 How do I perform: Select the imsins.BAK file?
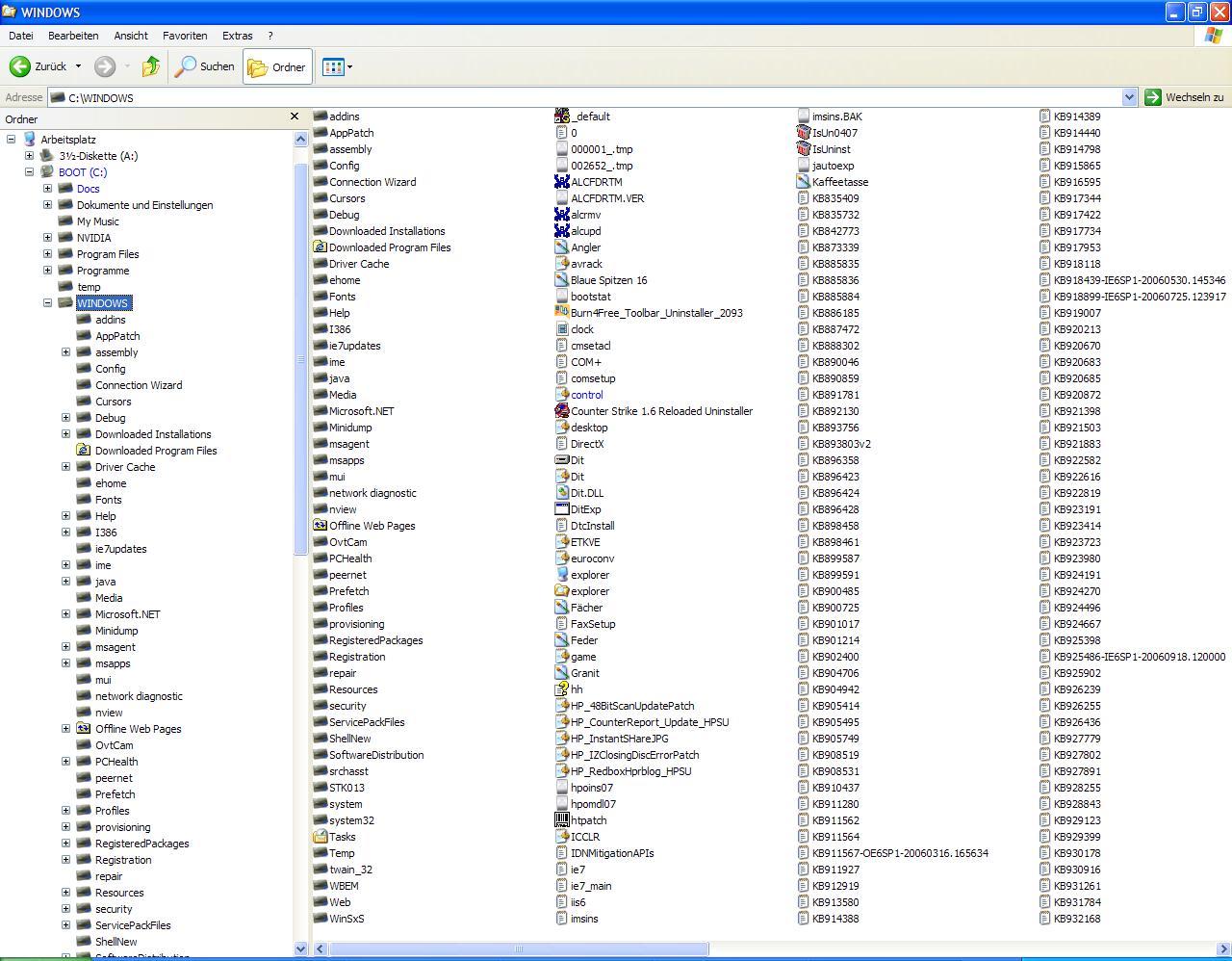pyautogui.click(x=829, y=117)
